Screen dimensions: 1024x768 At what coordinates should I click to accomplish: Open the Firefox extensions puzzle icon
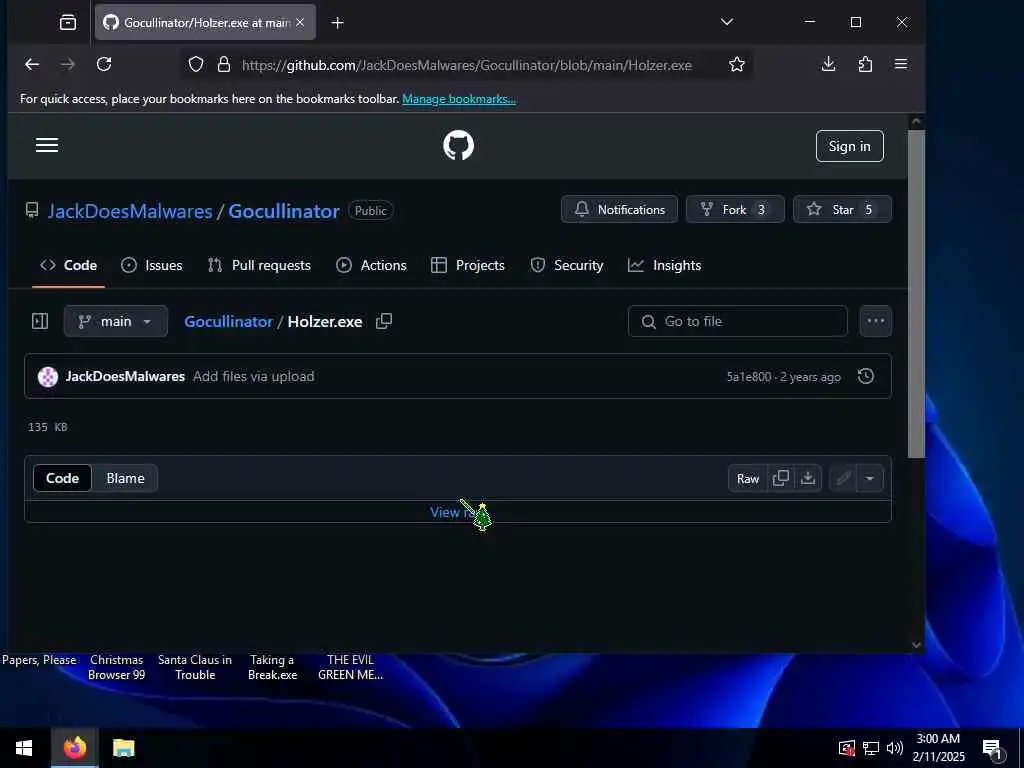865,64
